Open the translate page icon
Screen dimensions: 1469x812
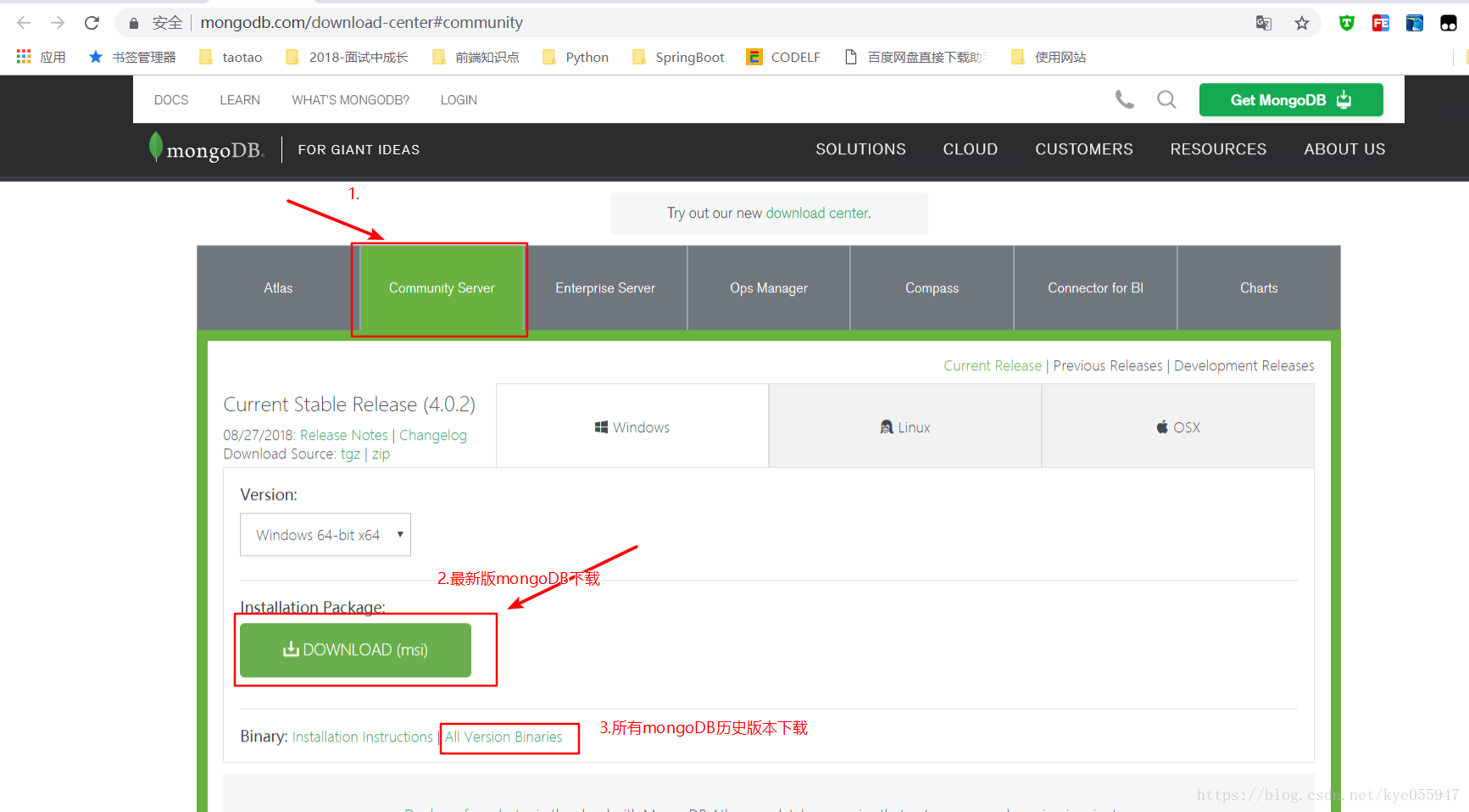tap(1264, 23)
